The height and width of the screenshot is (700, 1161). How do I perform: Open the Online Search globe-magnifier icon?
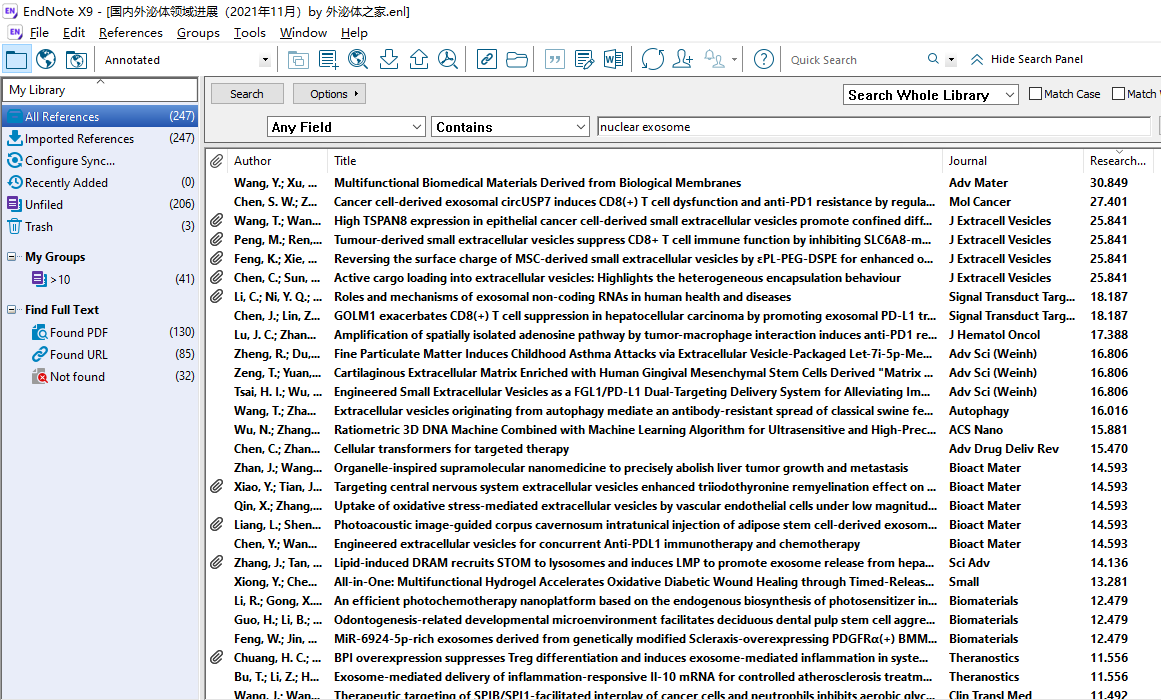358,59
